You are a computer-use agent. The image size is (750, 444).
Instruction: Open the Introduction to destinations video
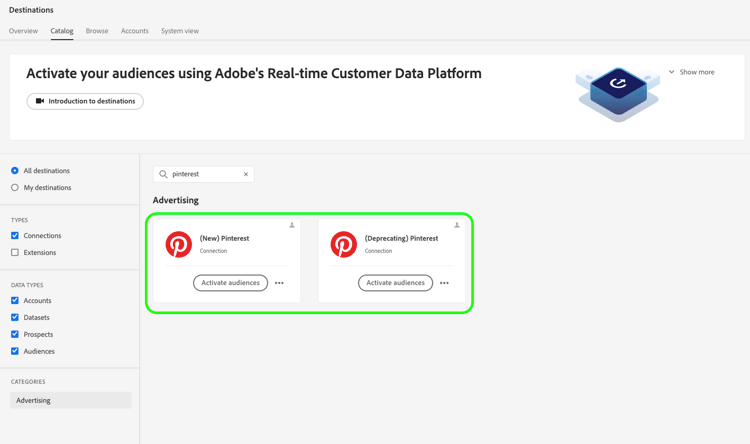[x=85, y=101]
